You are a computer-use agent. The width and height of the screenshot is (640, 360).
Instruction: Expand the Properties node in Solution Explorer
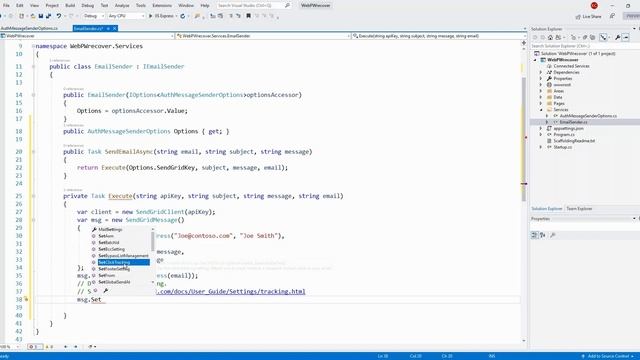point(541,78)
